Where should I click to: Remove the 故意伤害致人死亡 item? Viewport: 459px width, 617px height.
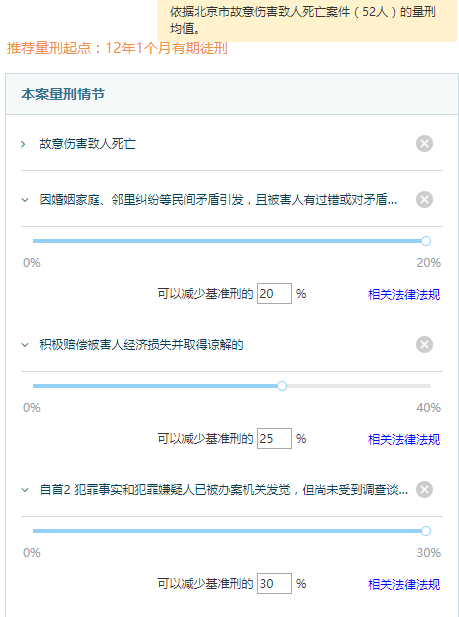[x=424, y=144]
